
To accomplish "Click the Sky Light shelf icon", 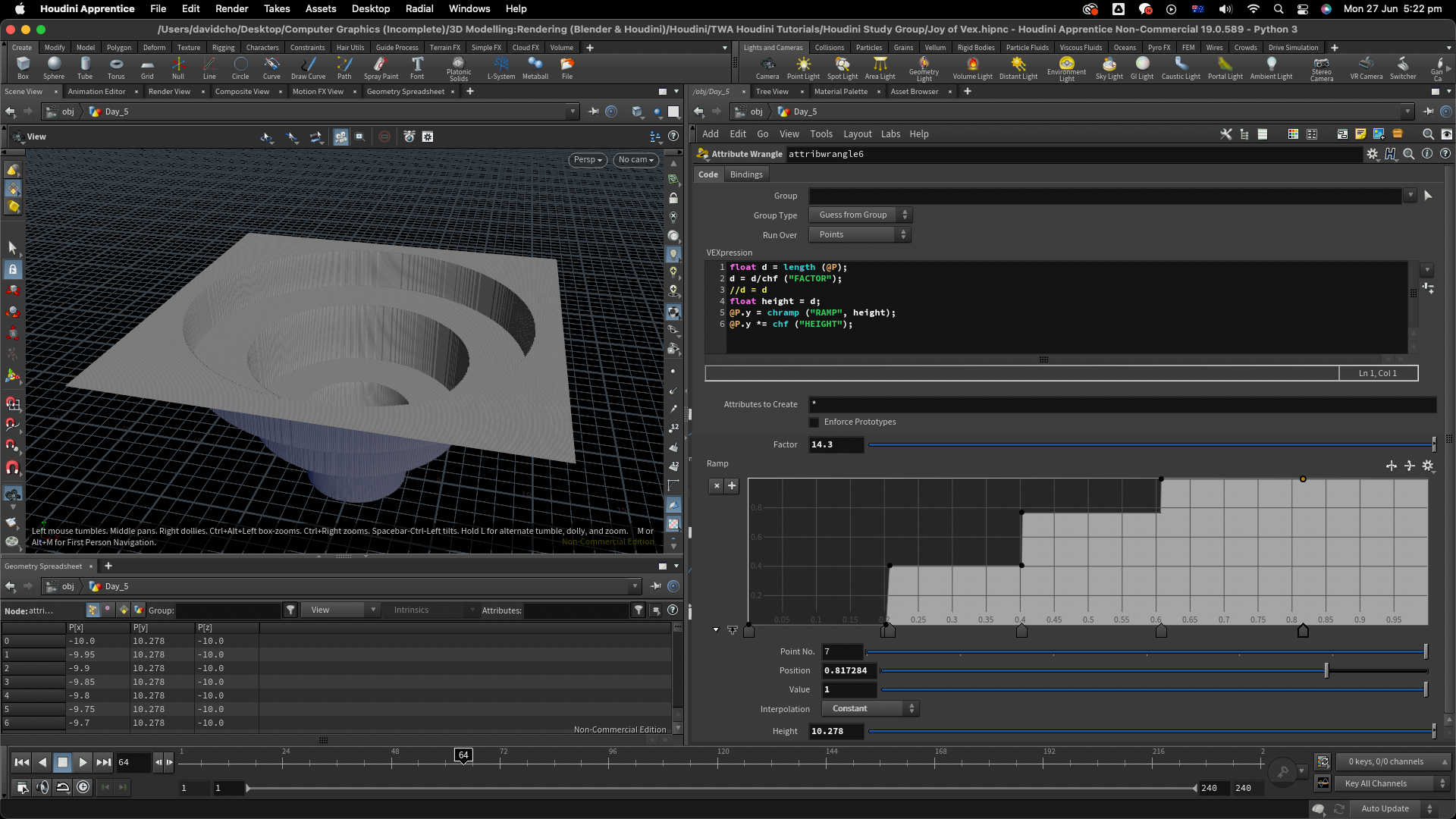I will pos(1109,67).
